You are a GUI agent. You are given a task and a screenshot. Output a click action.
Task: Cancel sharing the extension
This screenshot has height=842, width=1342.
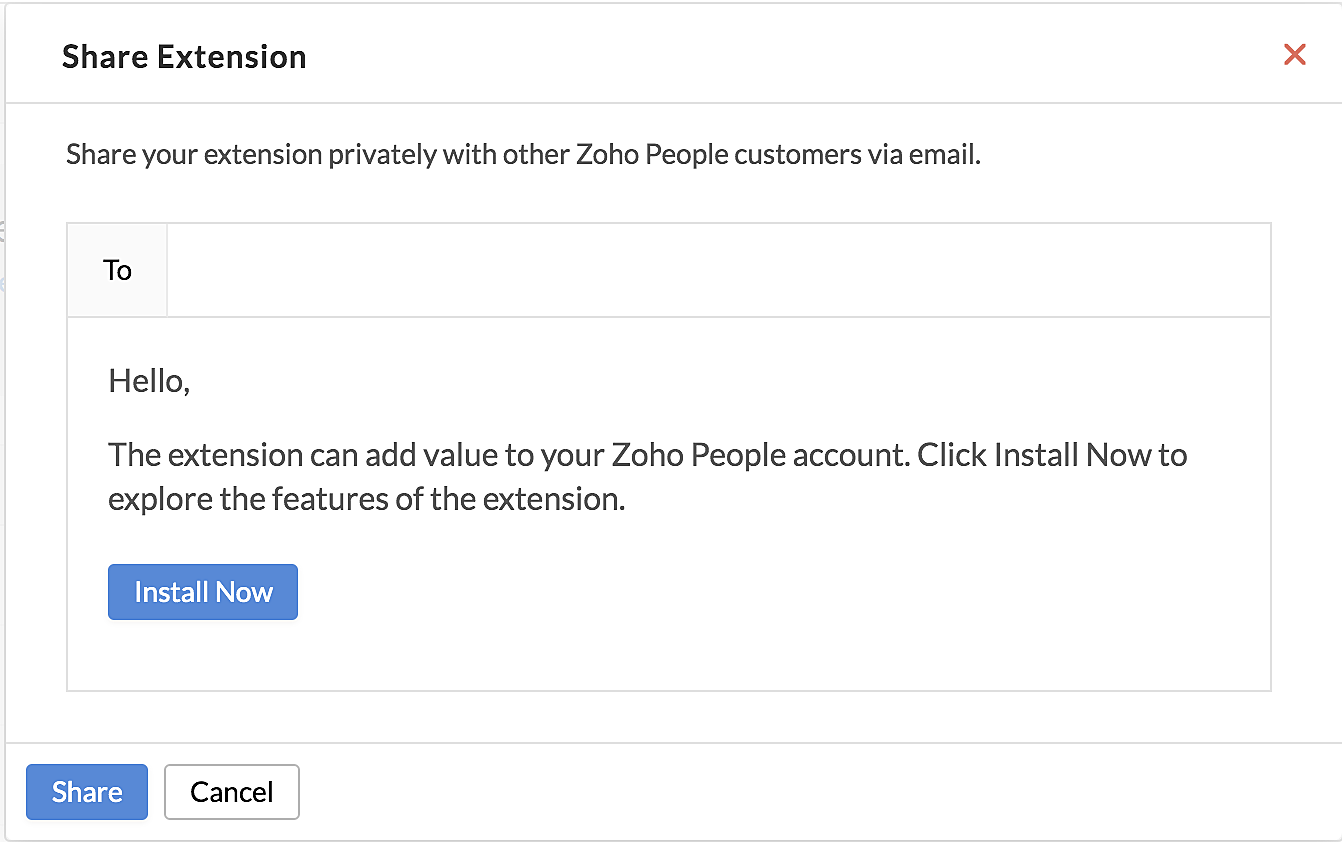pos(231,792)
